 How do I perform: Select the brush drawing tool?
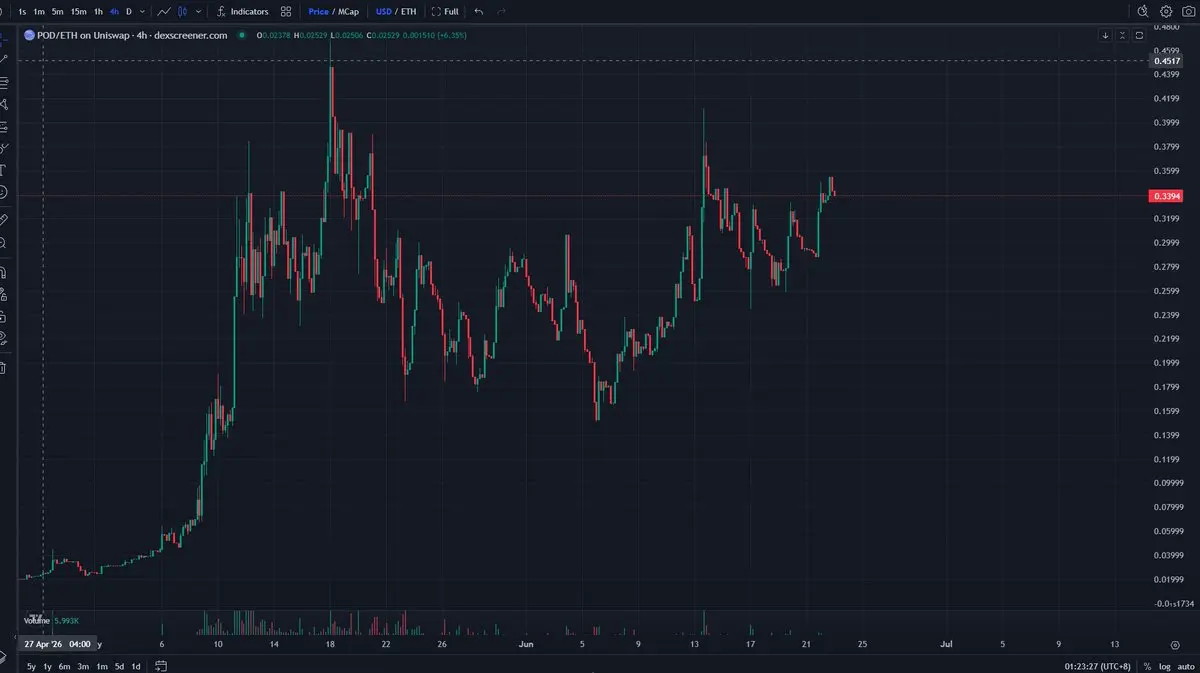point(4,148)
